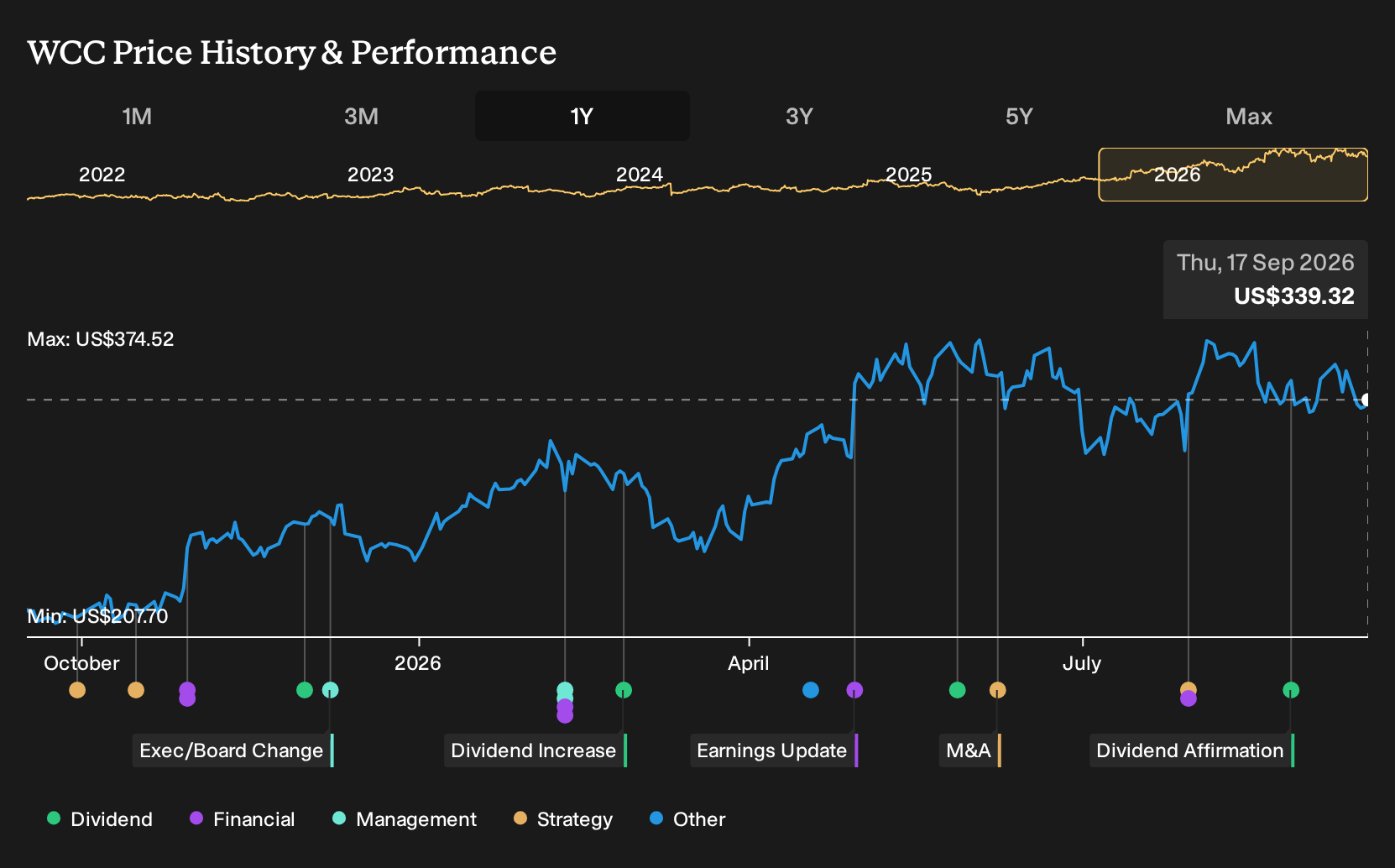
Task: Click the 2022 label in overview chart
Action: [102, 175]
